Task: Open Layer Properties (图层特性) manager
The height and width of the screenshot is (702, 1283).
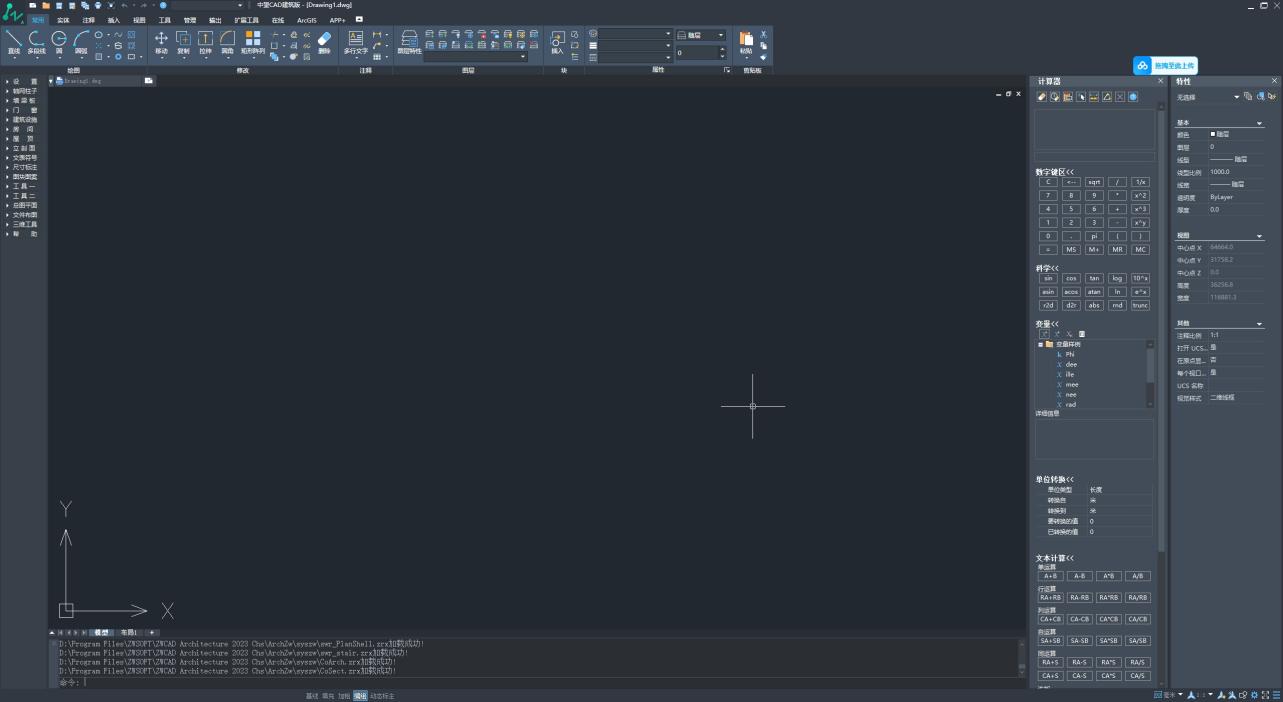Action: [409, 41]
